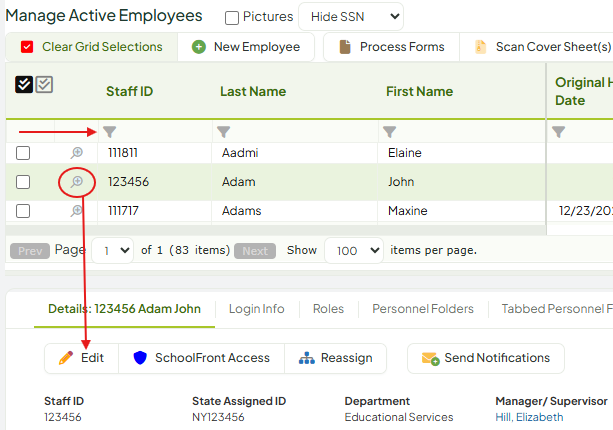Click the Next page button
The width and height of the screenshot is (613, 430).
pos(255,251)
